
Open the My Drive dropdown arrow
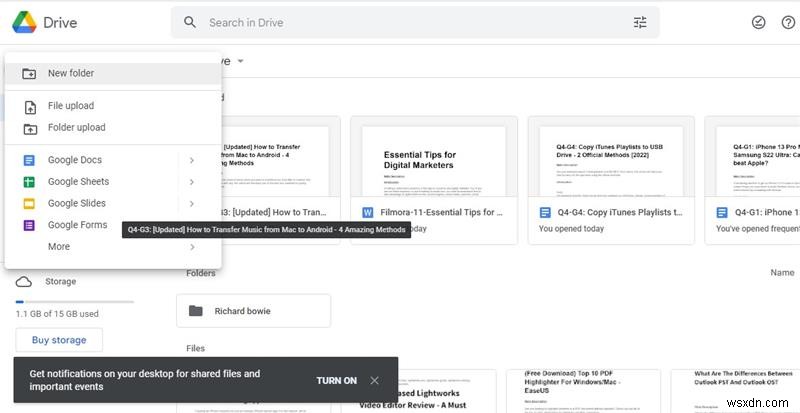[240, 62]
